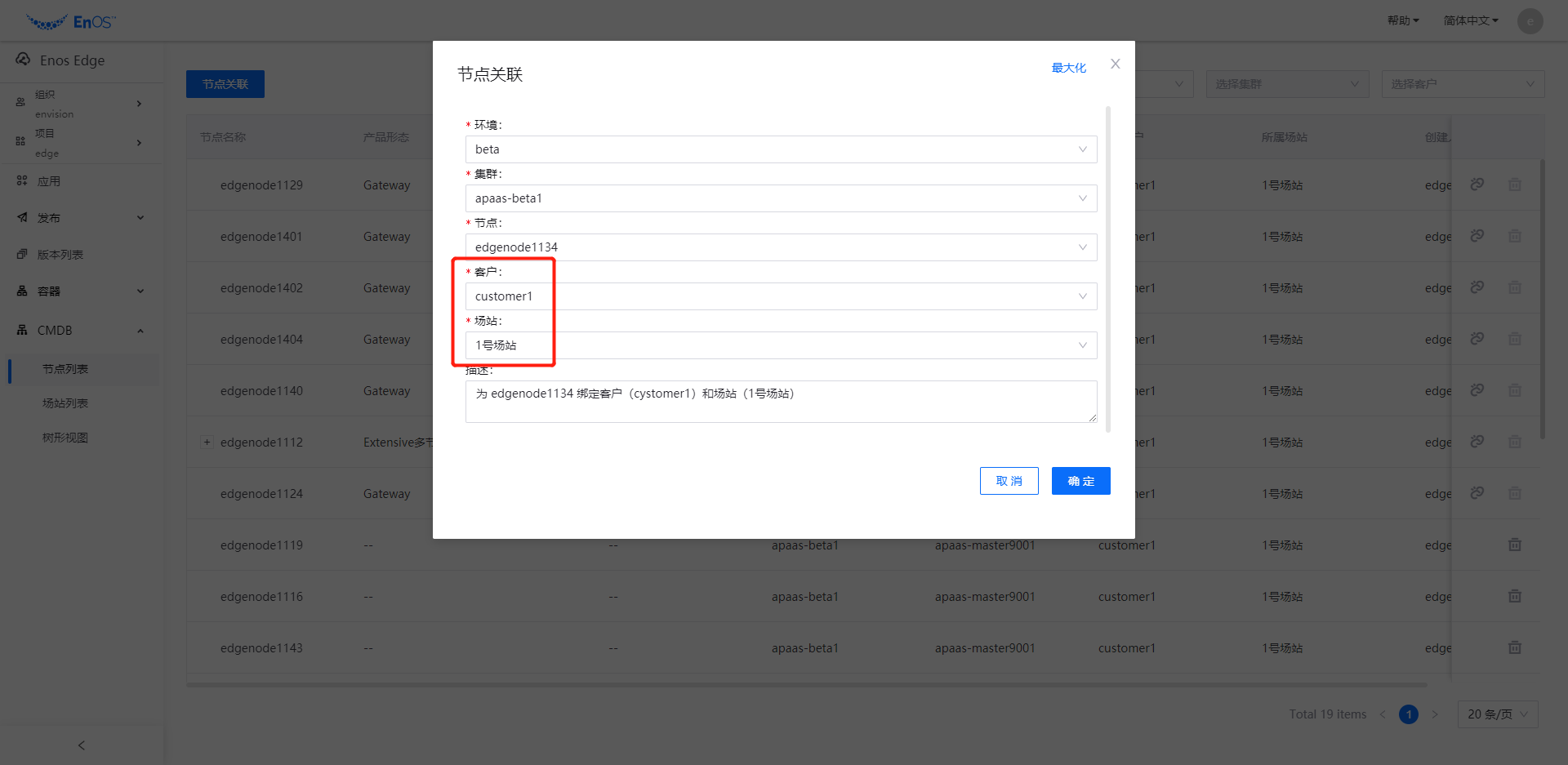Click the 确定 confirm button
This screenshot has width=1568, height=765.
click(x=1080, y=481)
